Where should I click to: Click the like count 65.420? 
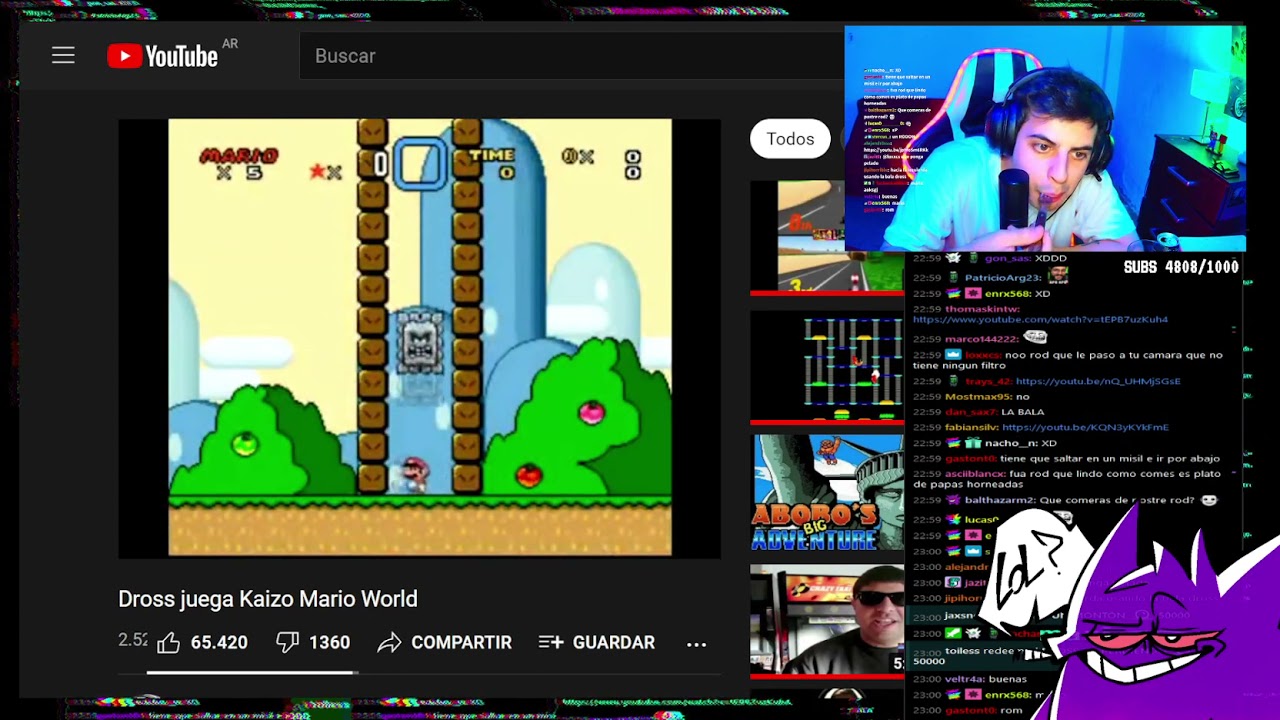point(219,643)
